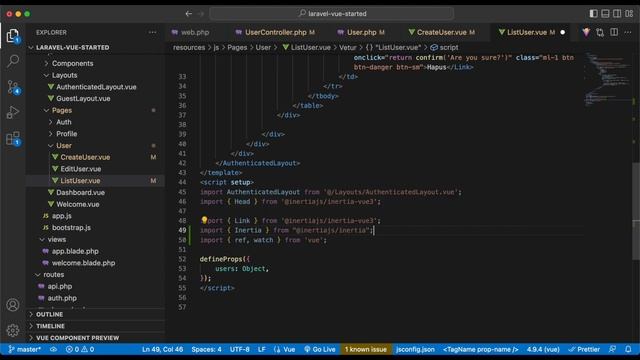Screen dimensions: 640x360
Task: Open the Explorer view in activity bar
Action: tap(13, 36)
